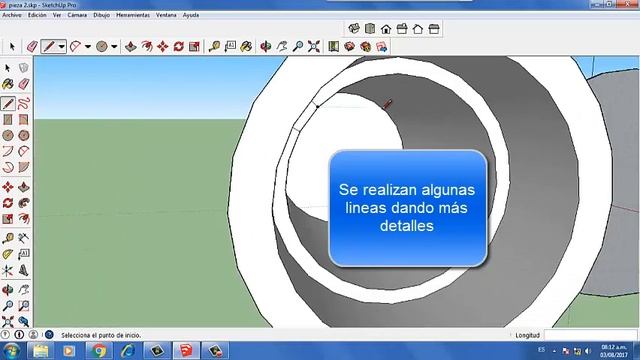Open the Windows Start button
Viewport: 640px width, 360px height.
(x=11, y=351)
